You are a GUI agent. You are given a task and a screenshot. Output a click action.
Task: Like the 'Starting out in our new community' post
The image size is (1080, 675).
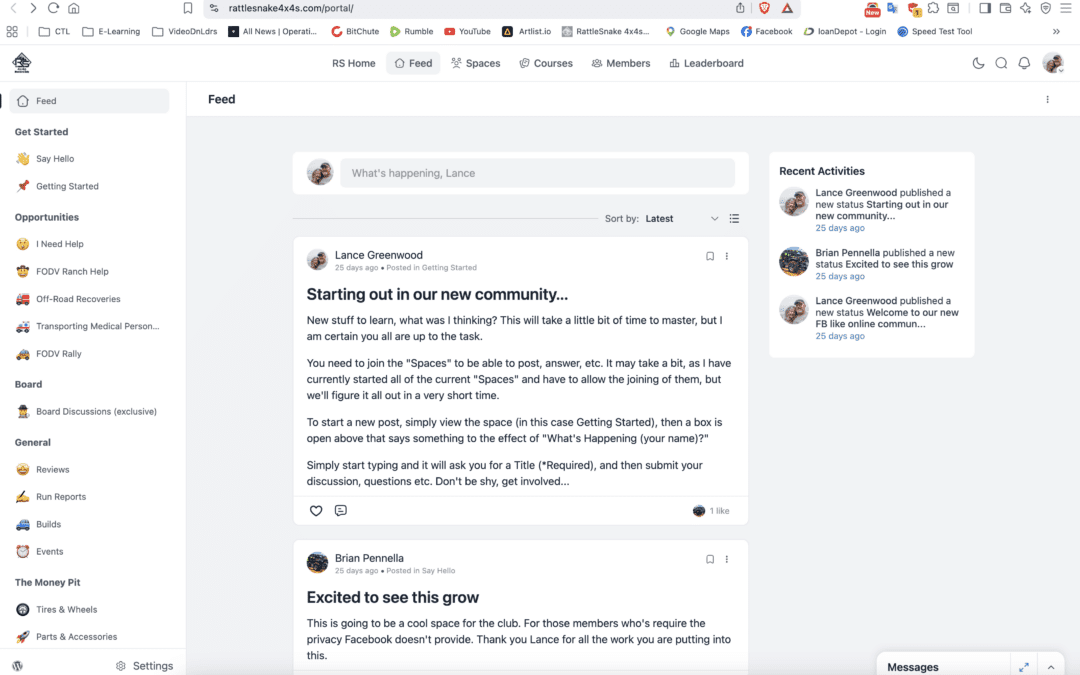click(315, 510)
